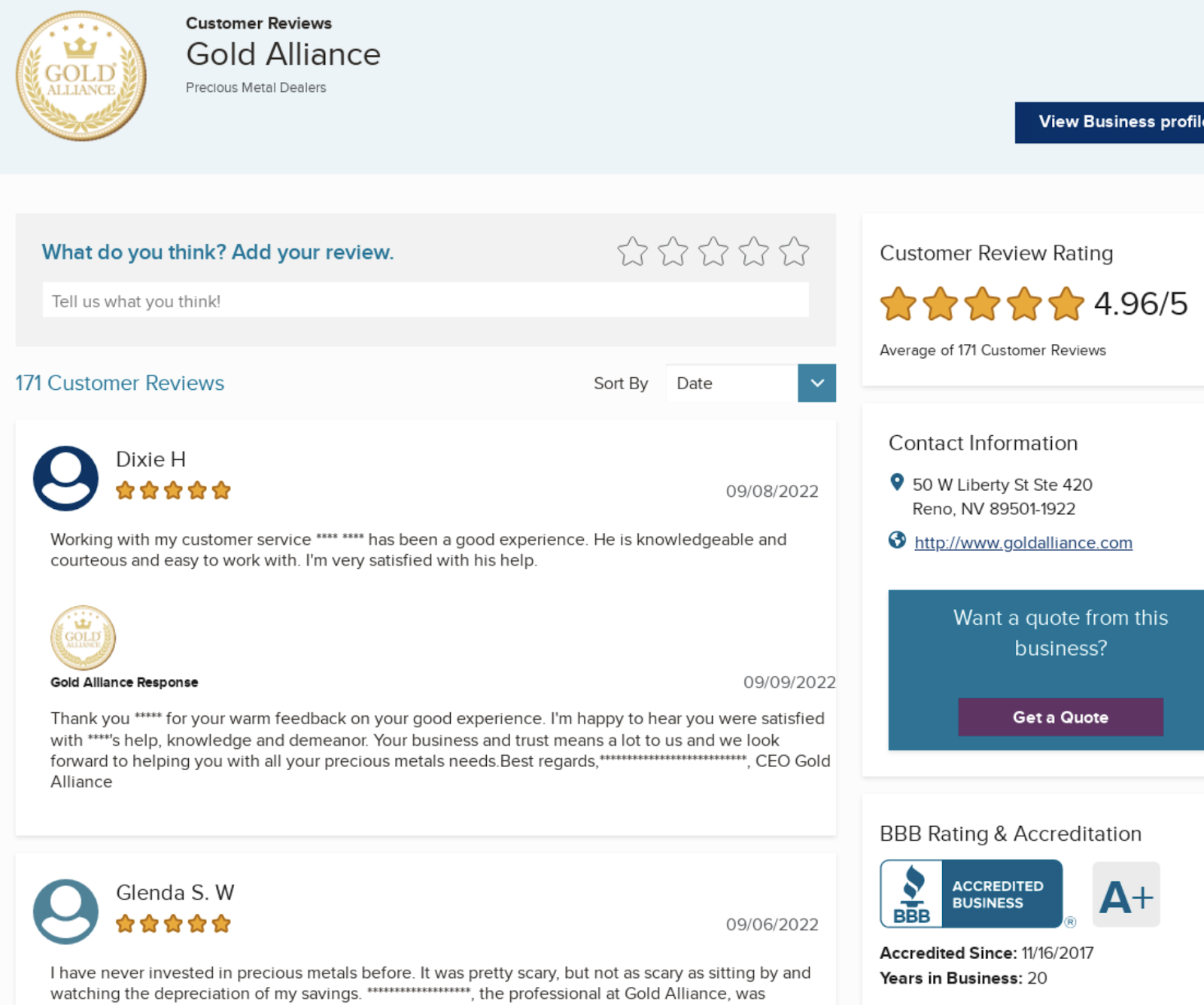Click the 4.96/5 rating score

click(1141, 303)
